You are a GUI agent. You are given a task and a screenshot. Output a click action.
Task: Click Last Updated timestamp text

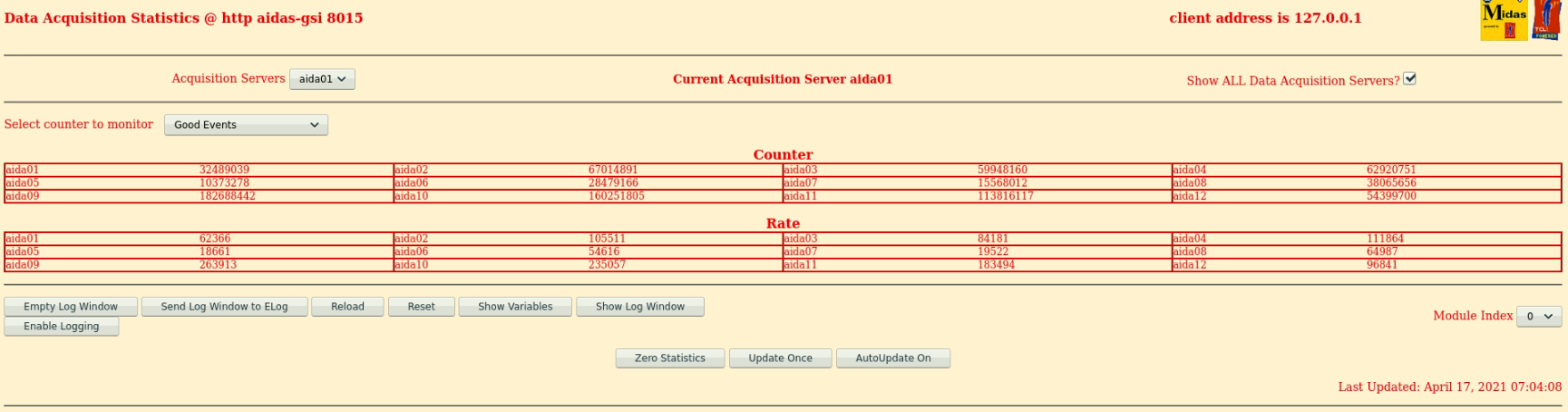point(1450,387)
